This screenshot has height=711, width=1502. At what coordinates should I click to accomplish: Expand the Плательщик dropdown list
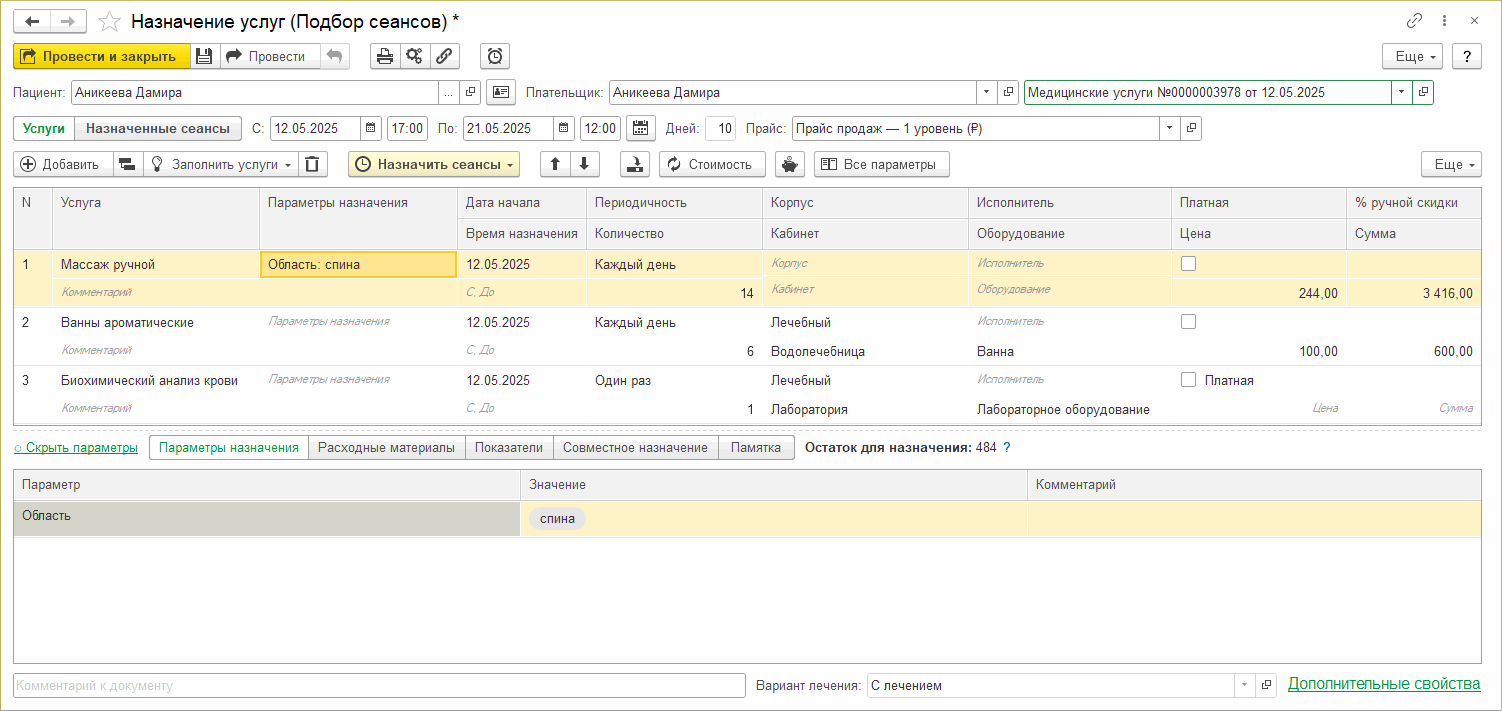tap(987, 92)
